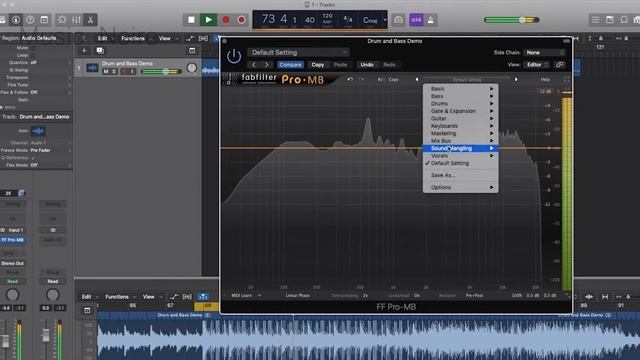Open Linear Phase processing mode dropdown
640x360 pixels.
pyautogui.click(x=298, y=295)
